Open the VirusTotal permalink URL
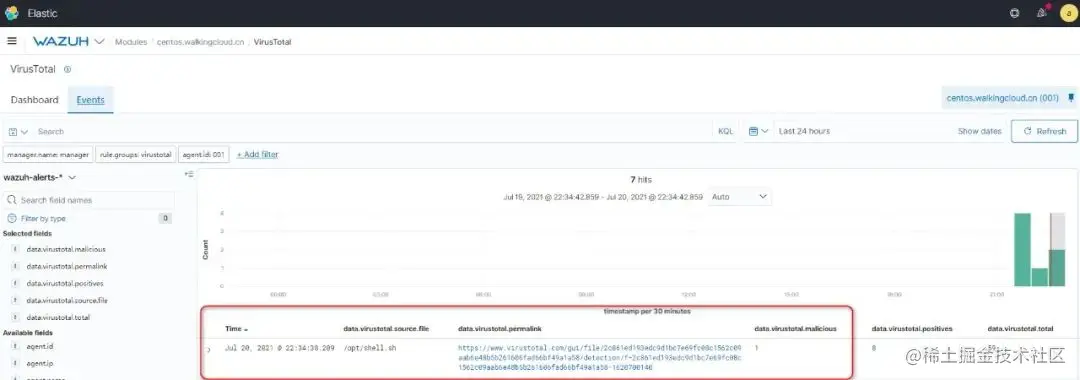The height and width of the screenshot is (380, 1080). point(600,358)
